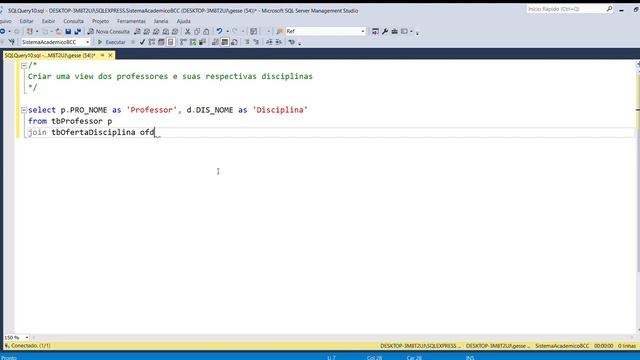Click the Comment out selected lines icon
Viewport: 640px width, 360px height.
tap(247, 42)
